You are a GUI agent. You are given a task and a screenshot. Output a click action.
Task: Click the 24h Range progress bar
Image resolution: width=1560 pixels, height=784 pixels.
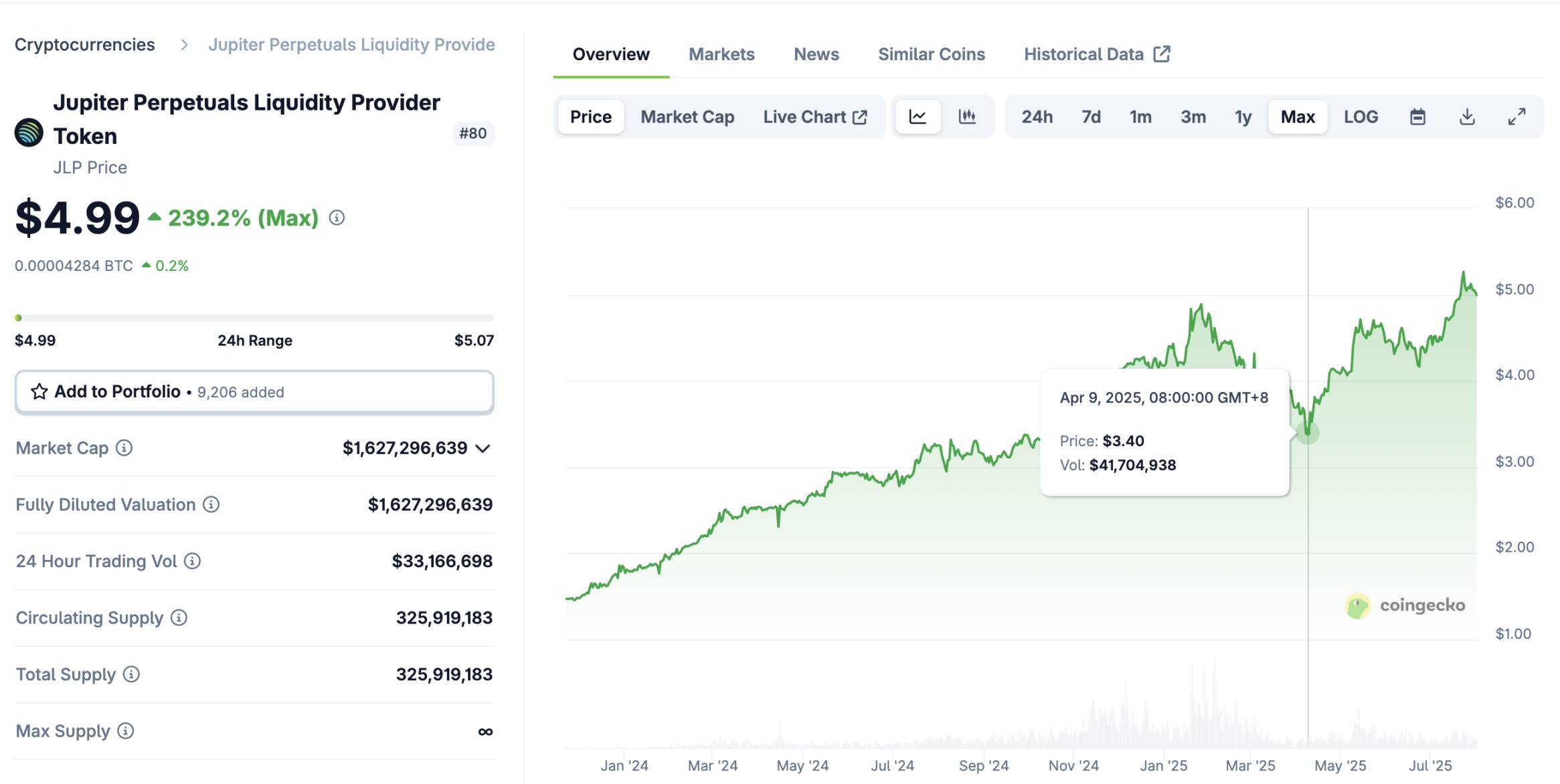pos(254,318)
